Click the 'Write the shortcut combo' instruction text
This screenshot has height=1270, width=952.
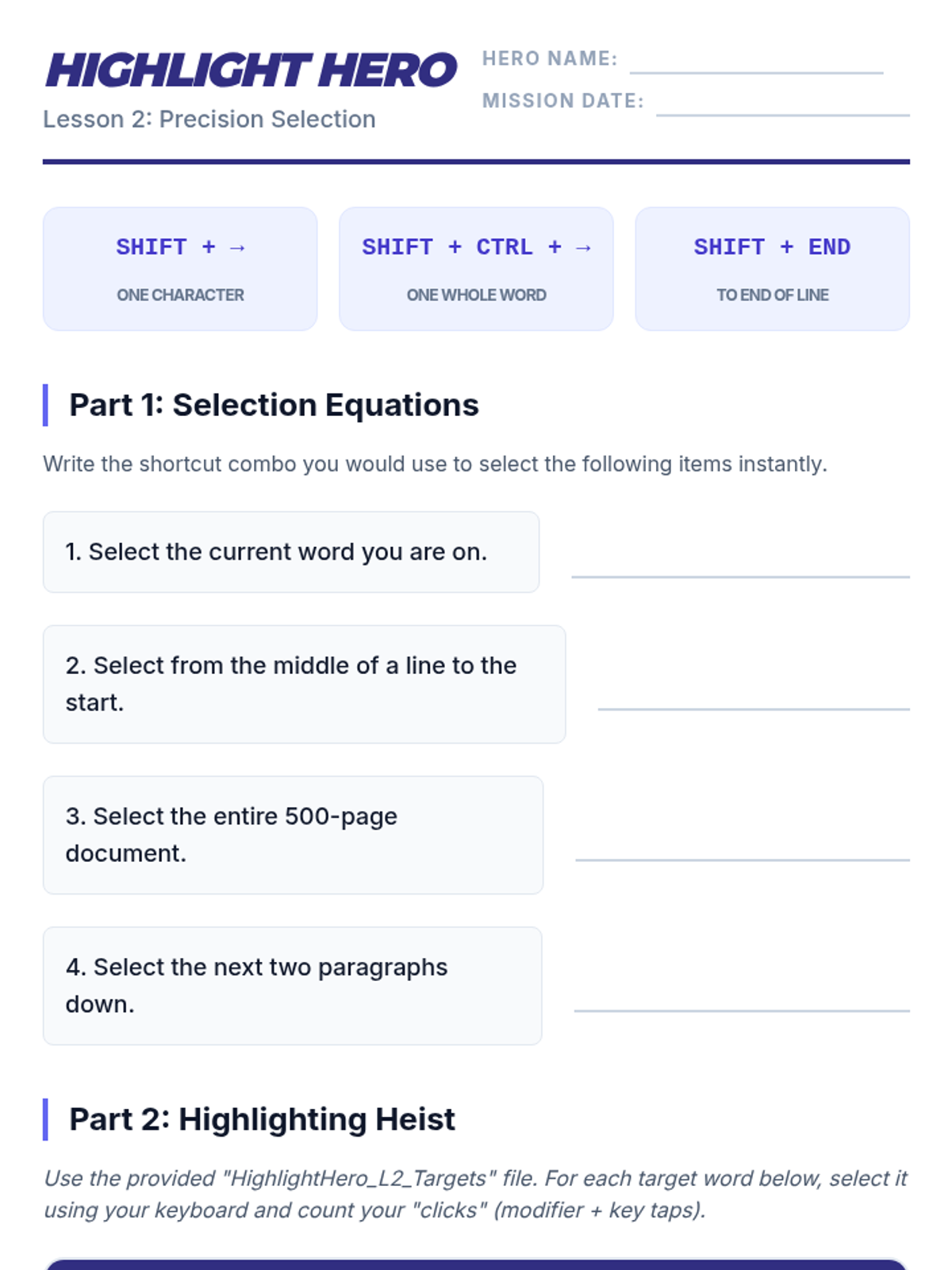click(x=435, y=464)
